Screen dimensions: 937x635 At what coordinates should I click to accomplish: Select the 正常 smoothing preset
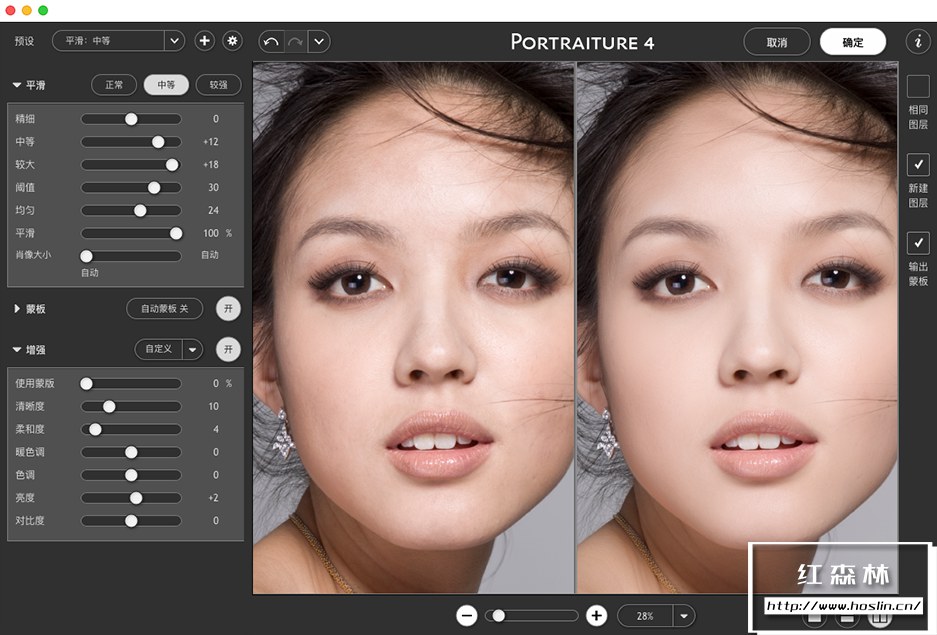click(x=114, y=85)
